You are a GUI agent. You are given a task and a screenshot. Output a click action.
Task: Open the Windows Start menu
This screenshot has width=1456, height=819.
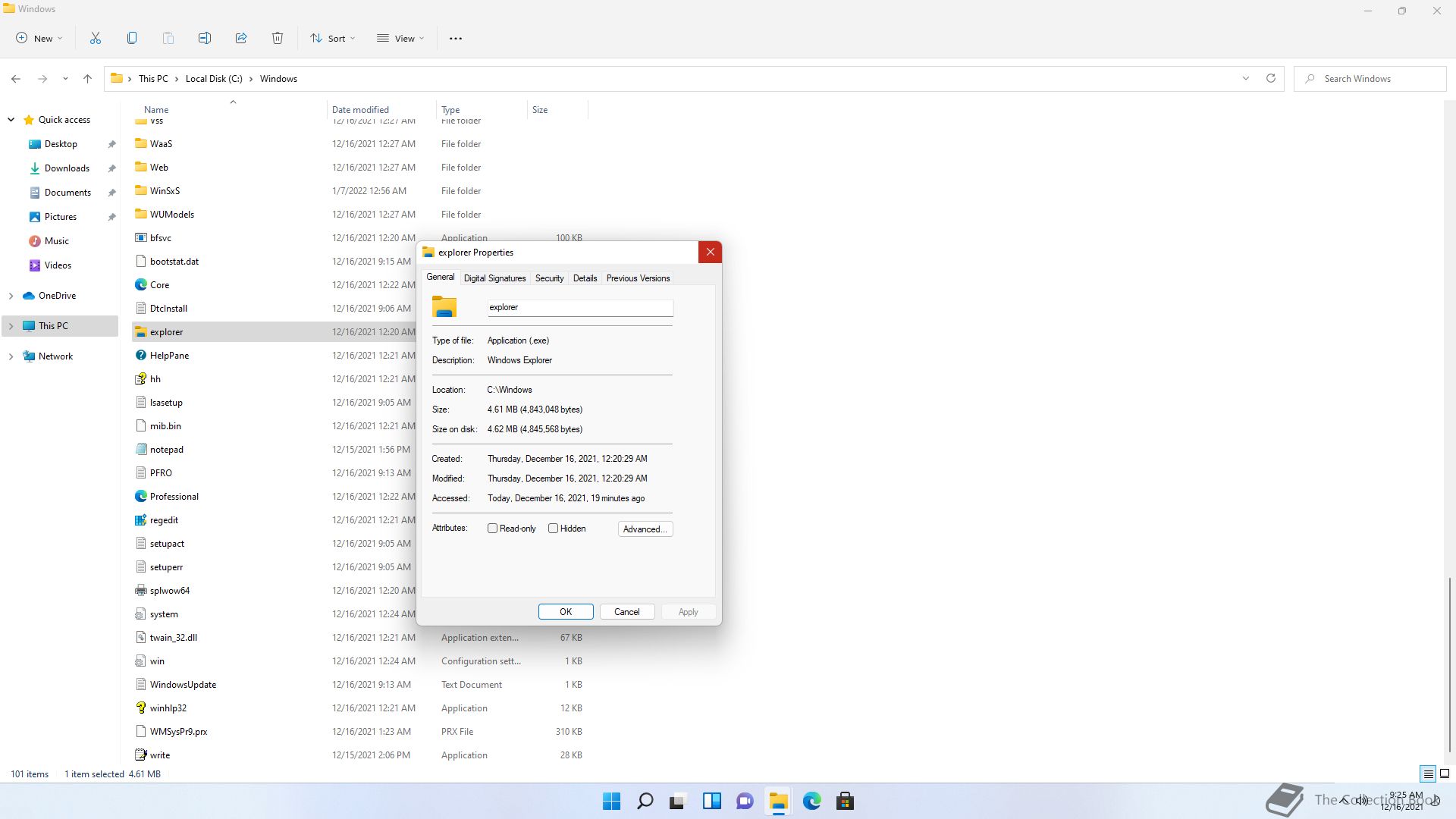click(611, 801)
